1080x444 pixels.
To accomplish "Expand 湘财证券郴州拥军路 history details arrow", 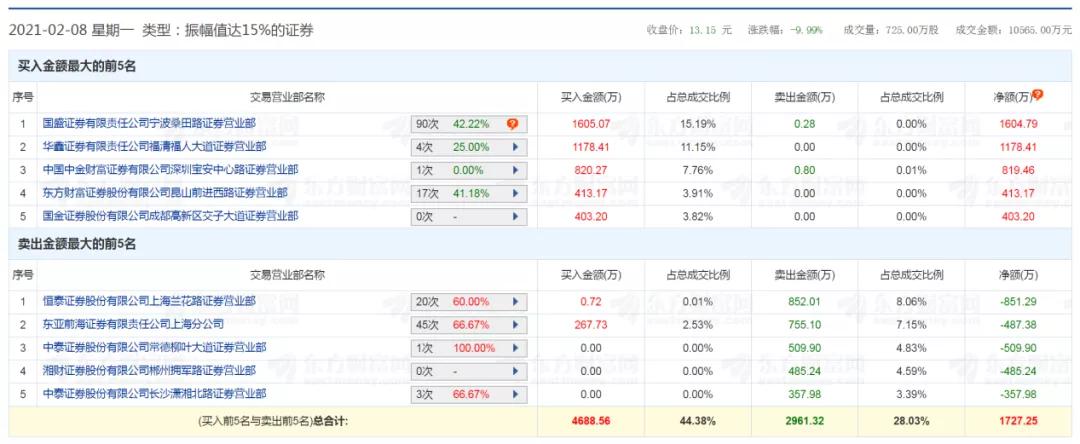I will point(516,371).
